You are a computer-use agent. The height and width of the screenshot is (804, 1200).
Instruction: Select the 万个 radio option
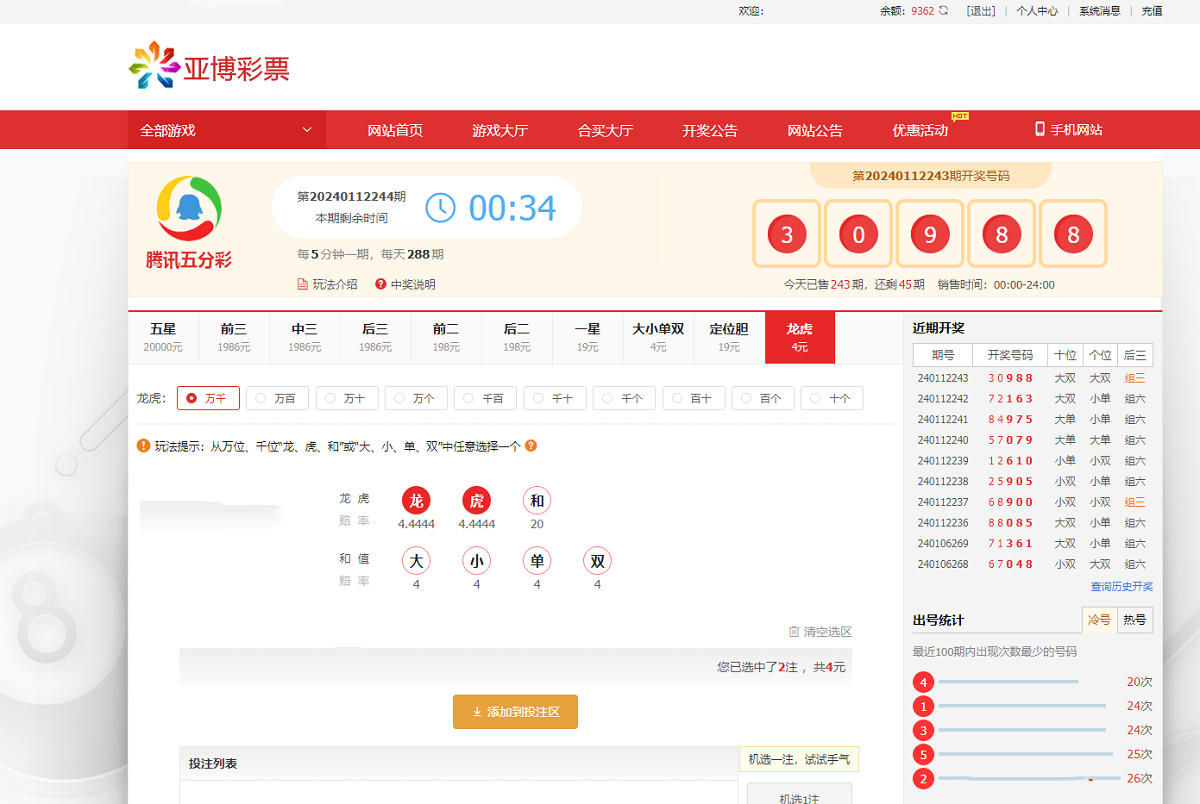pos(416,398)
